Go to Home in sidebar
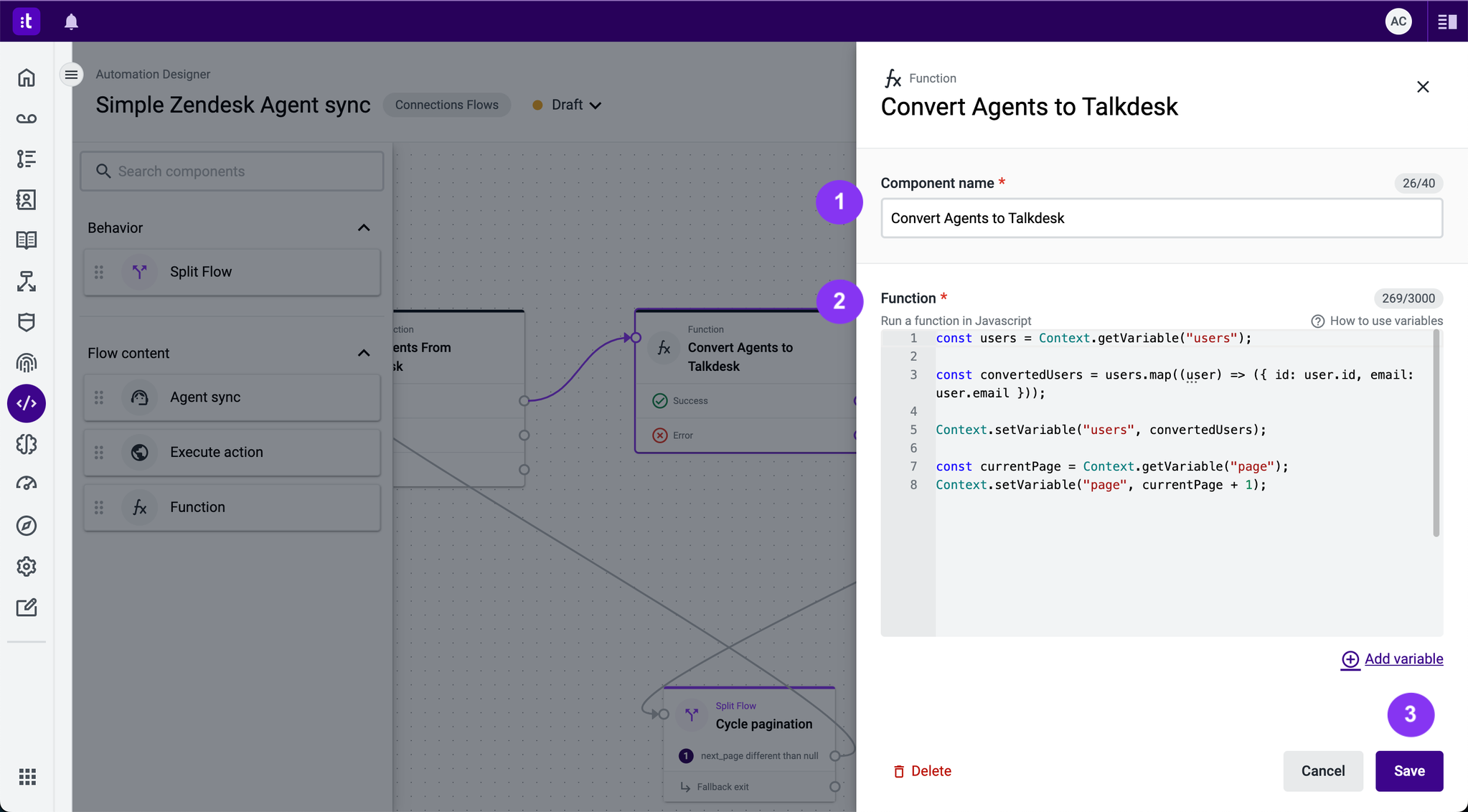Image resolution: width=1468 pixels, height=812 pixels. pyautogui.click(x=27, y=77)
